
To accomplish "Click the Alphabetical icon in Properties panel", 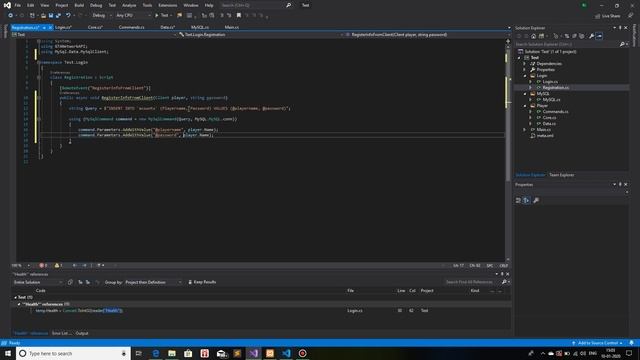I will [x=527, y=200].
